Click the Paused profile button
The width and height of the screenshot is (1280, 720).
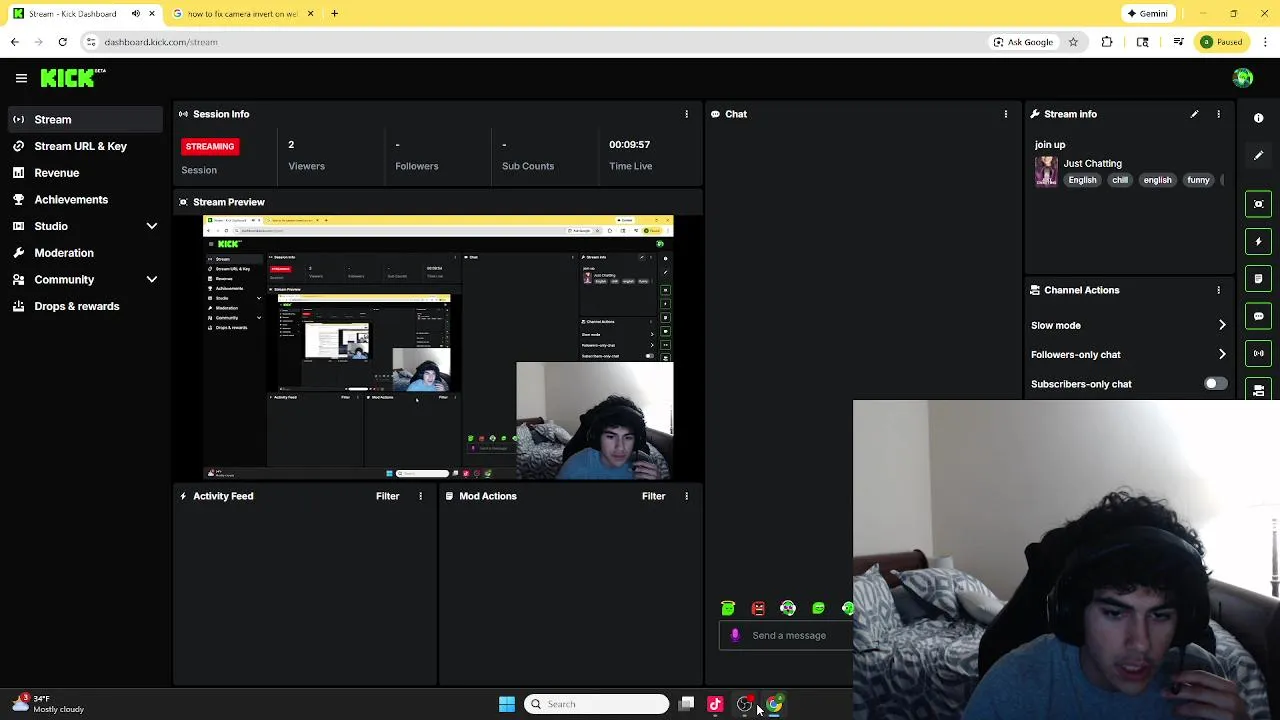pyautogui.click(x=1222, y=42)
